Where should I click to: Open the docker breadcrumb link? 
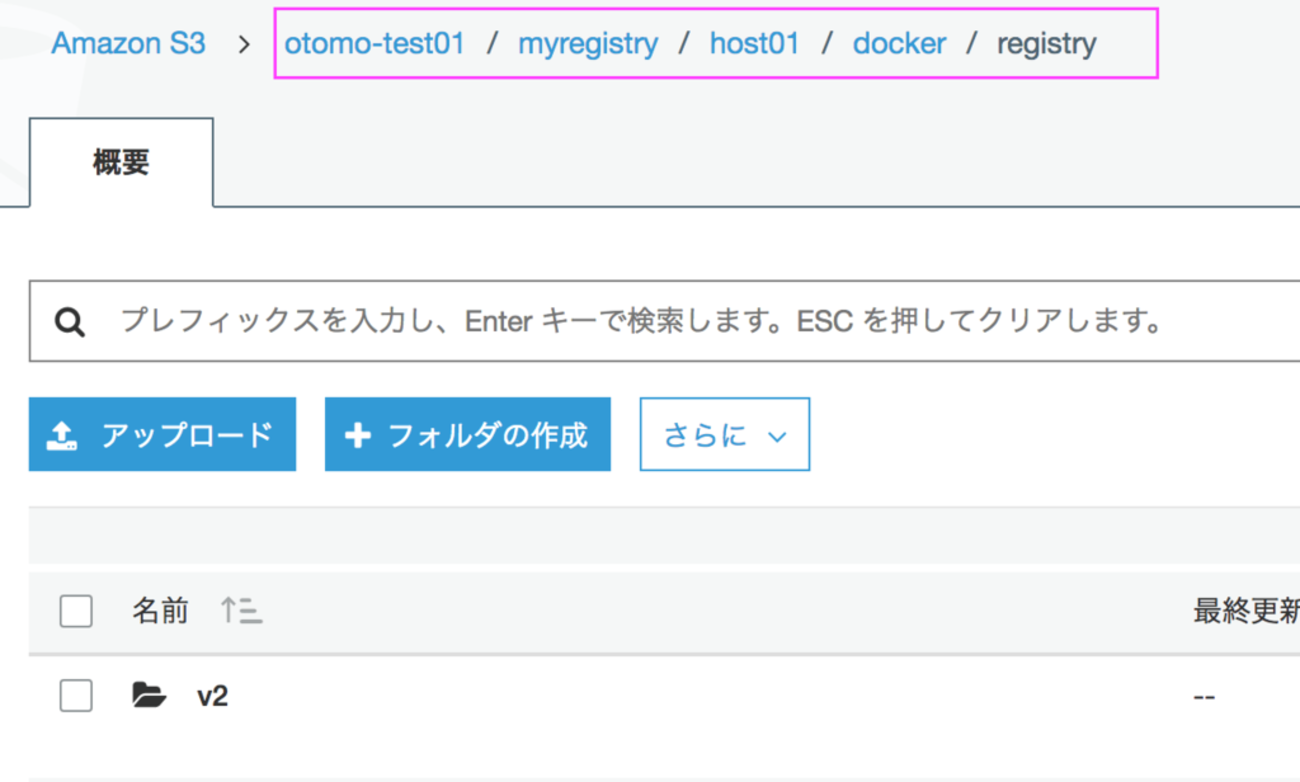click(899, 44)
